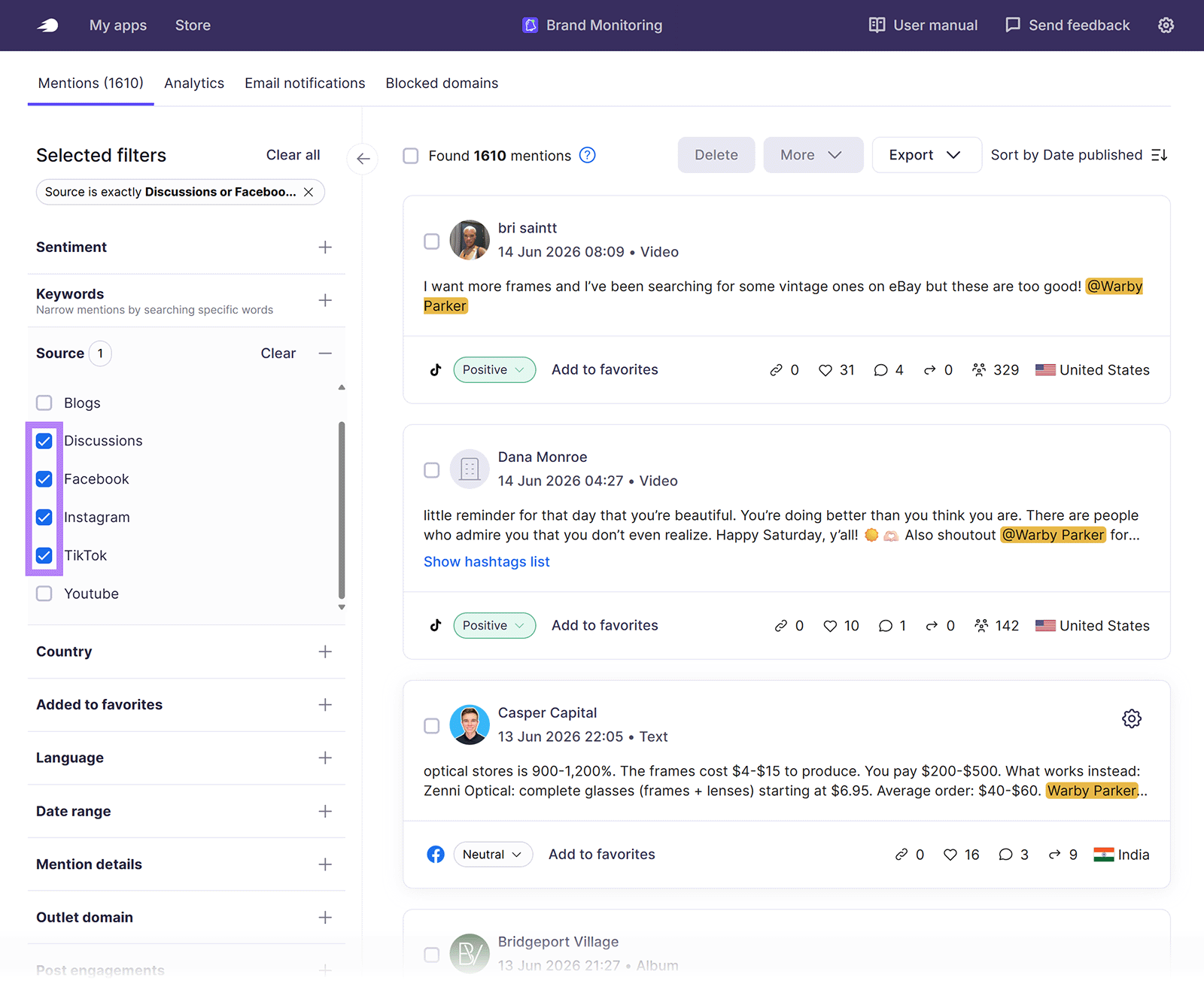The image size is (1204, 981).
Task: Click heart icon on Dana Monroe mention
Action: 830,626
